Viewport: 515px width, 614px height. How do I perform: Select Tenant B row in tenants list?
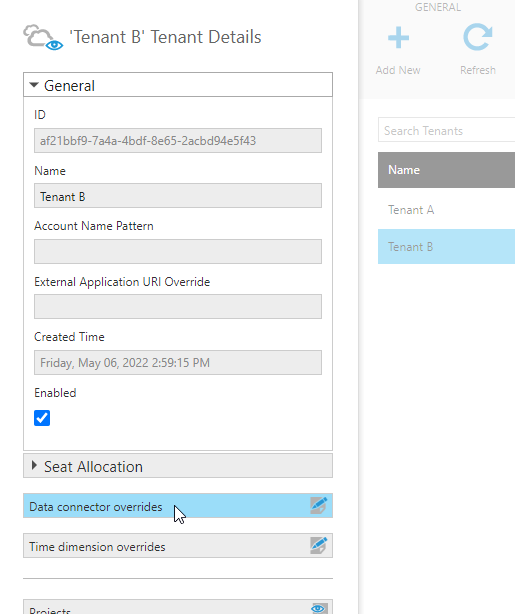pyautogui.click(x=446, y=246)
